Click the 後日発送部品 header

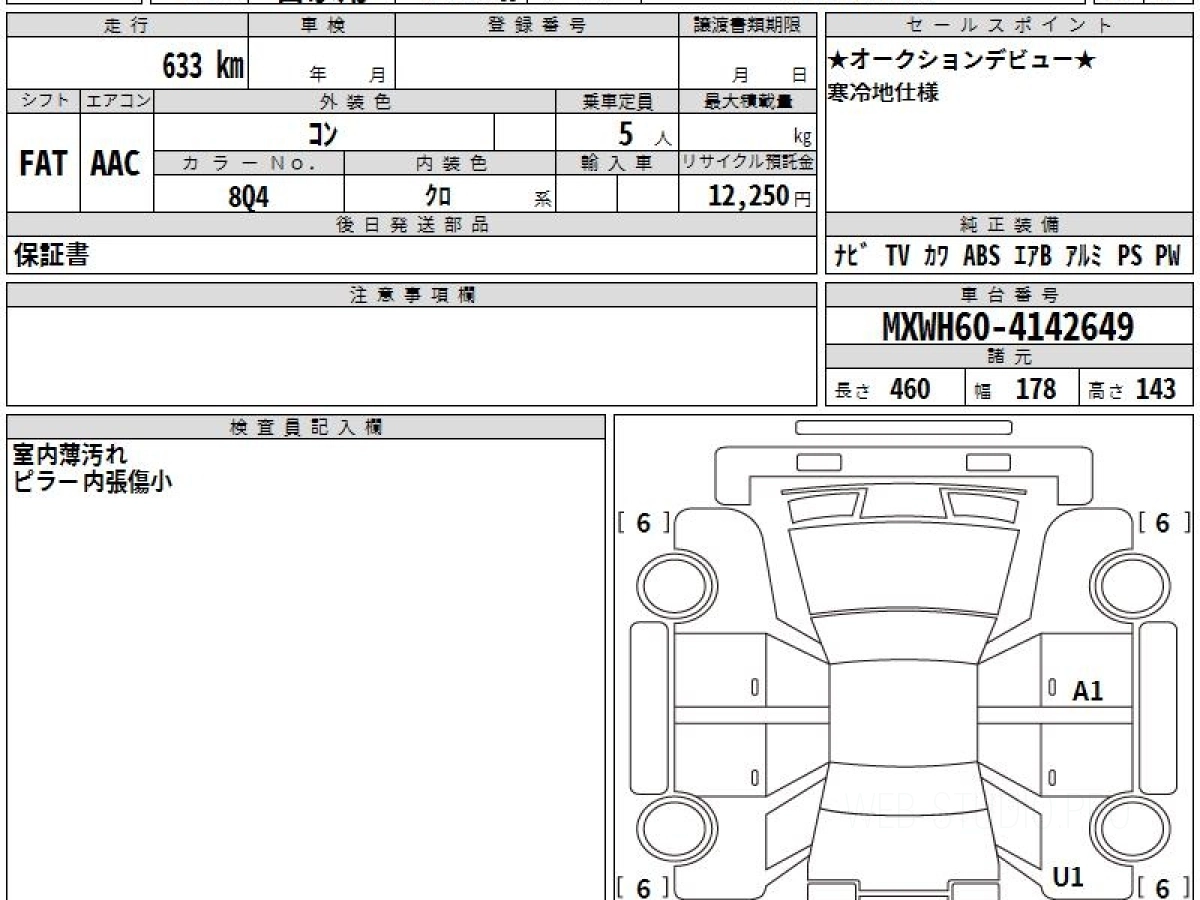[x=412, y=225]
